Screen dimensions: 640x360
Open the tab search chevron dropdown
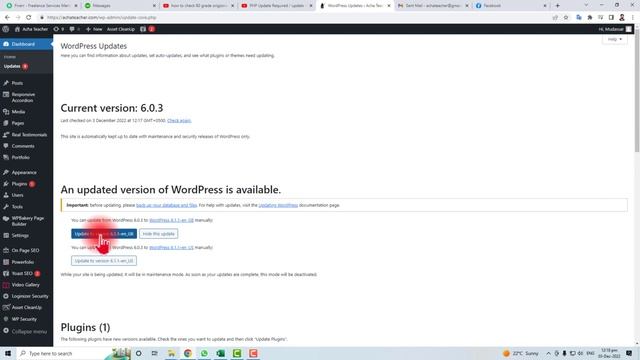tap(586, 5)
